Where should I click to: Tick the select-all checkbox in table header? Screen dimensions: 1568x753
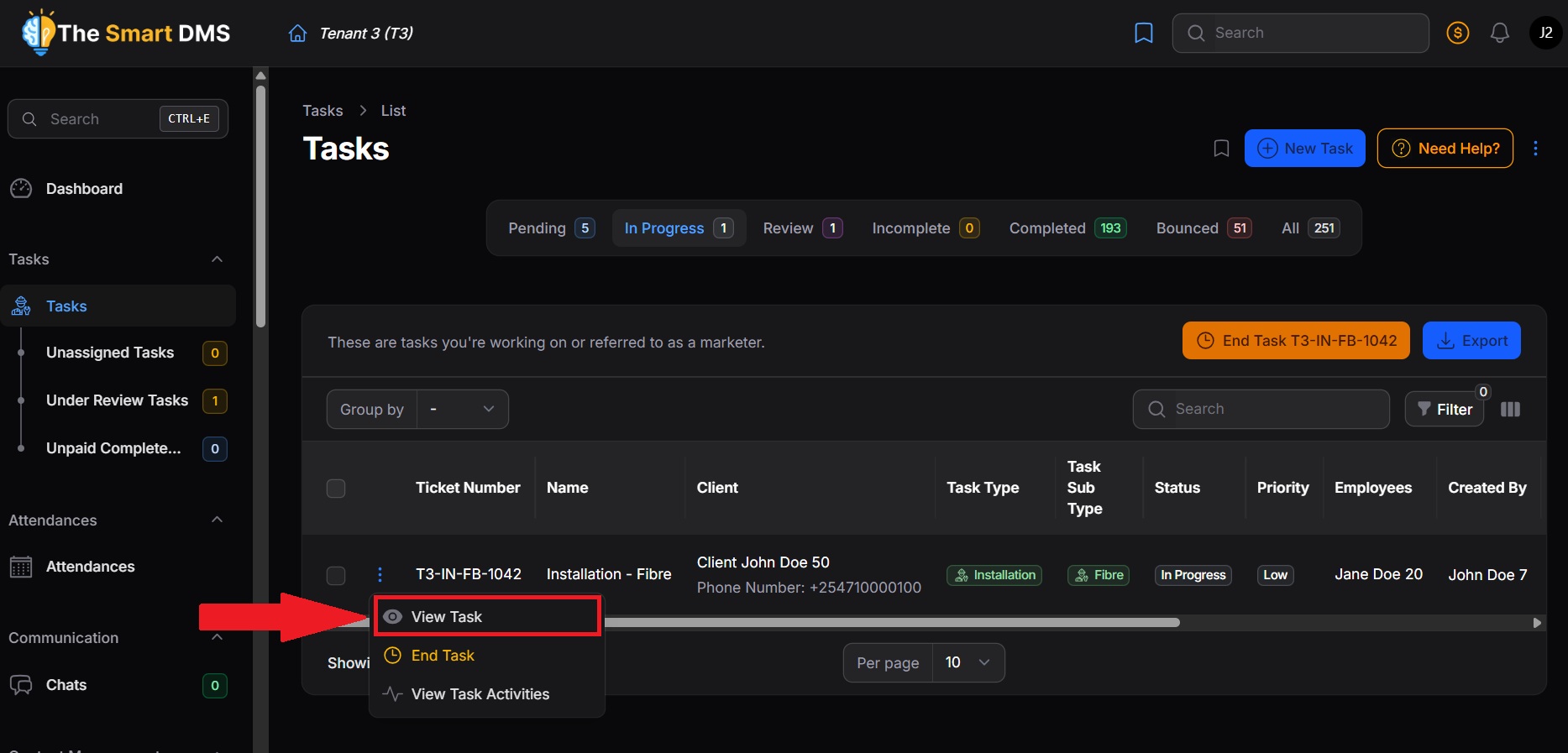click(336, 489)
